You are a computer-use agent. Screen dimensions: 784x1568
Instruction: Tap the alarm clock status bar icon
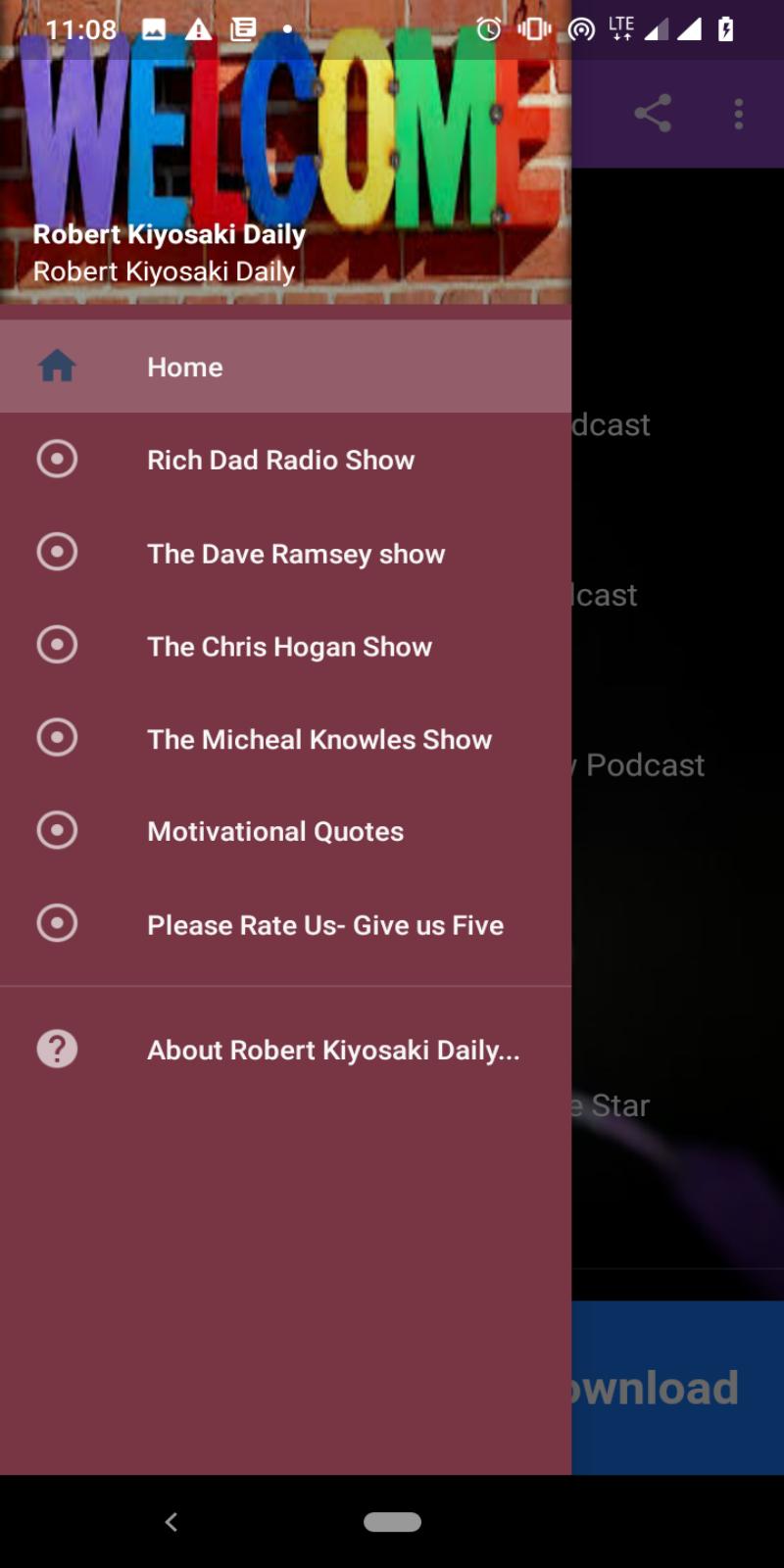point(488,29)
